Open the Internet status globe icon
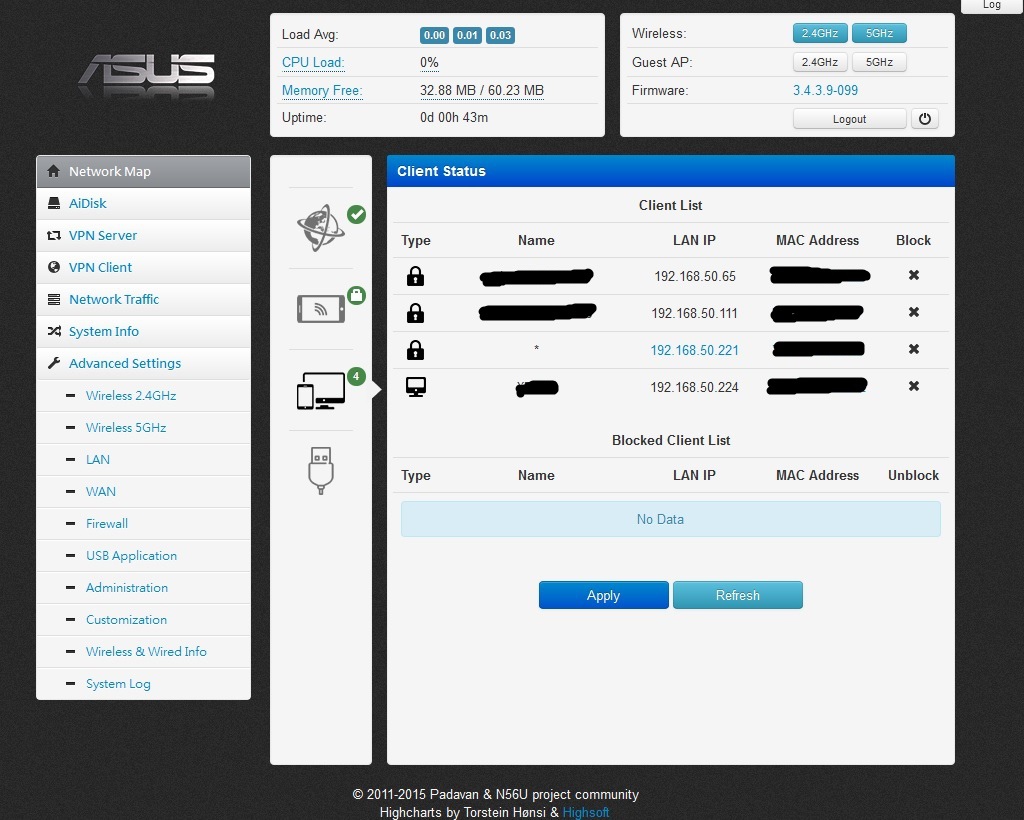Viewport: 1024px width, 820px height. coord(321,228)
